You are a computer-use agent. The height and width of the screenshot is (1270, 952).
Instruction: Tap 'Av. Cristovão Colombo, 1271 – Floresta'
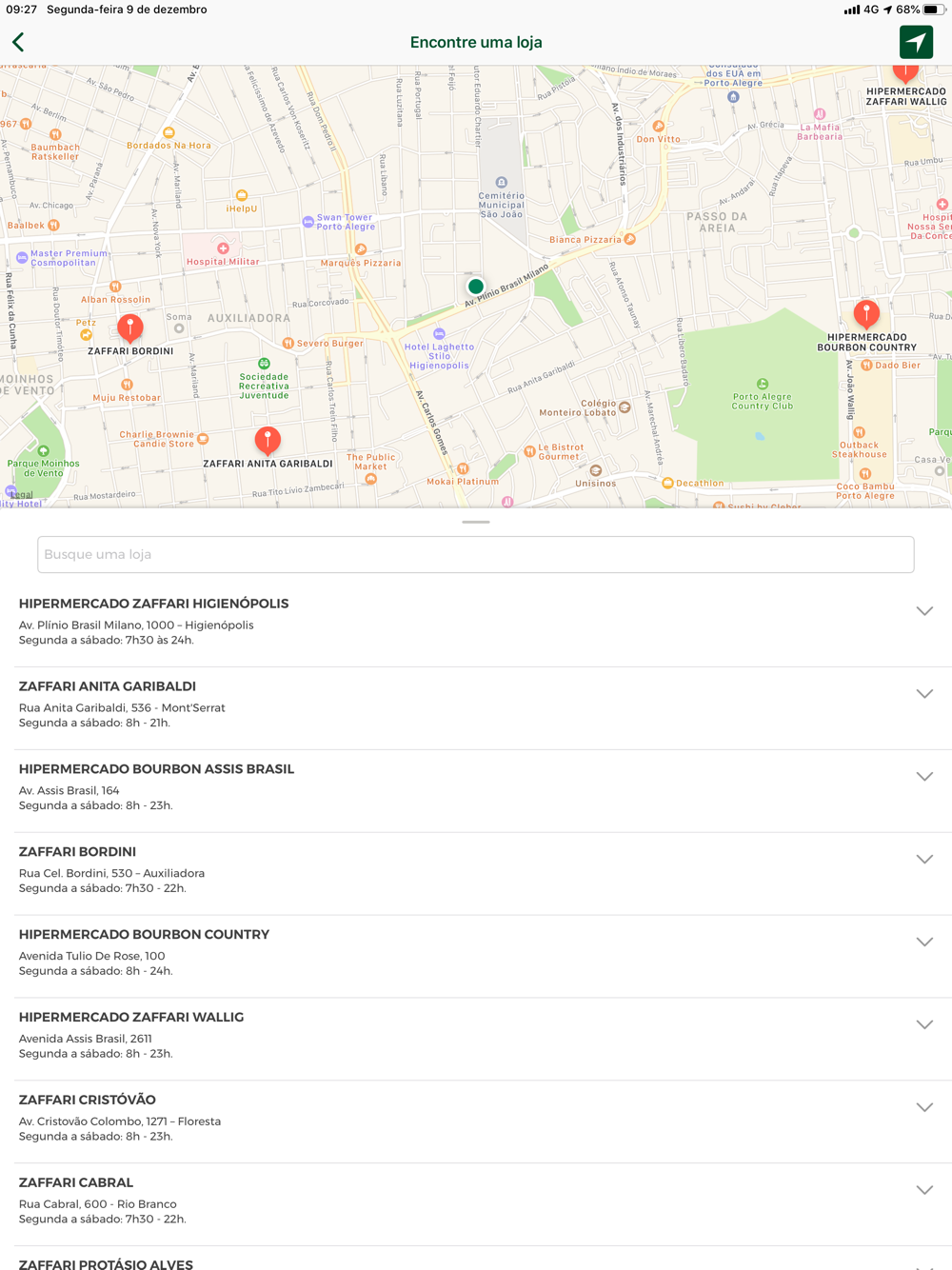tap(120, 1121)
